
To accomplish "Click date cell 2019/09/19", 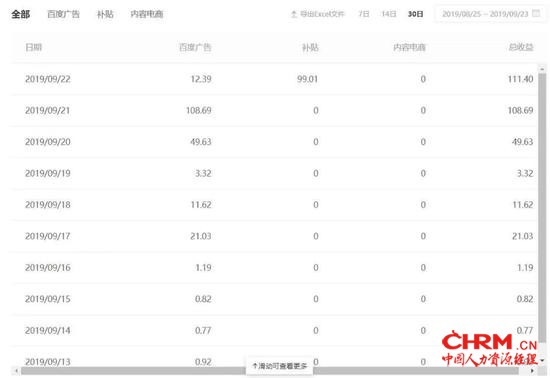I will point(48,173).
